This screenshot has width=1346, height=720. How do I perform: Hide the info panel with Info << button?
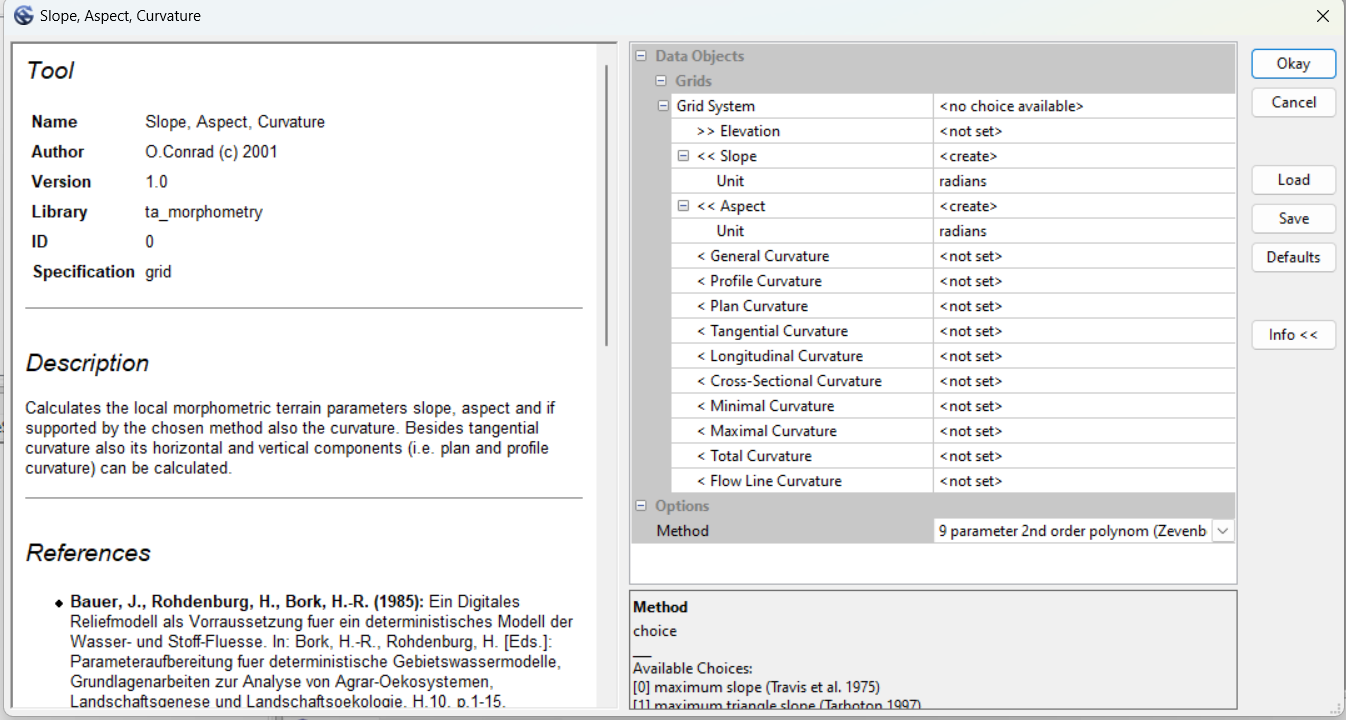tap(1293, 335)
